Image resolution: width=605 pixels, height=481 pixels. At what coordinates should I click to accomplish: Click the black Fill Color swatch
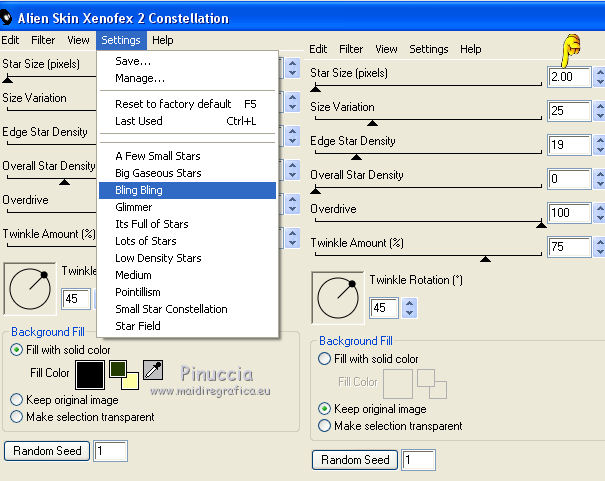(x=90, y=375)
